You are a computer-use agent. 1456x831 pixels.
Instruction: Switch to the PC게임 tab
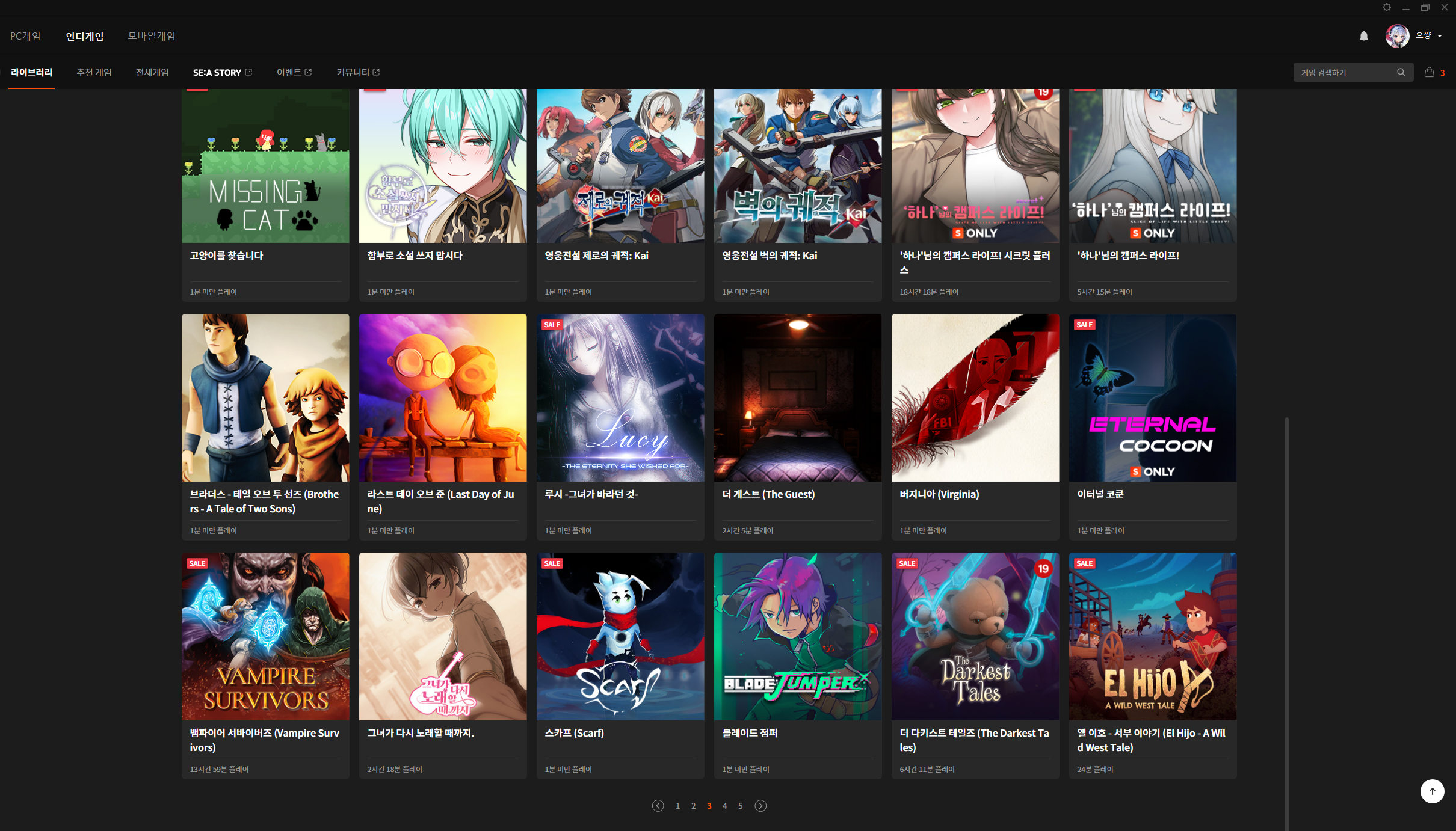click(x=25, y=36)
